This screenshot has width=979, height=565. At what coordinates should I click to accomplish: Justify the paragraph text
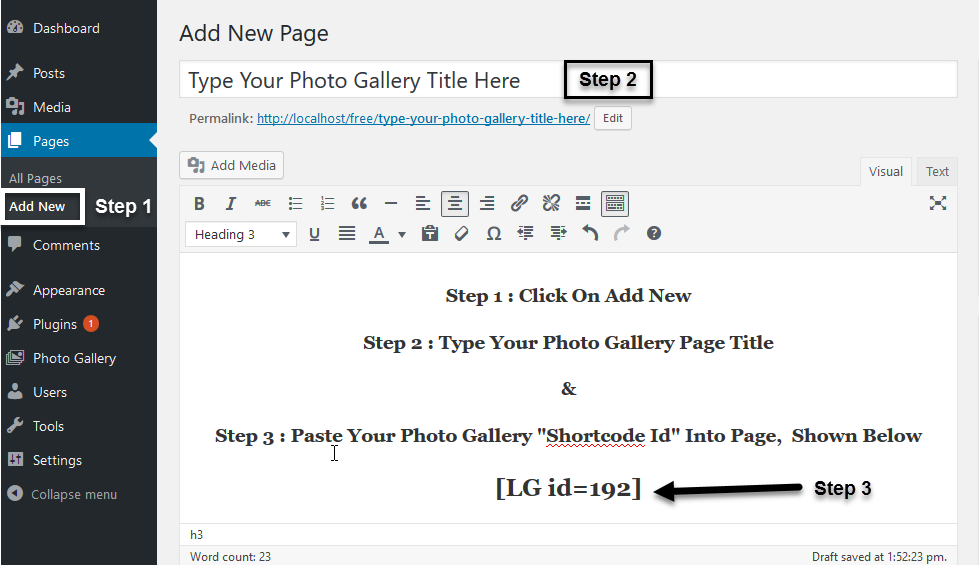click(347, 233)
